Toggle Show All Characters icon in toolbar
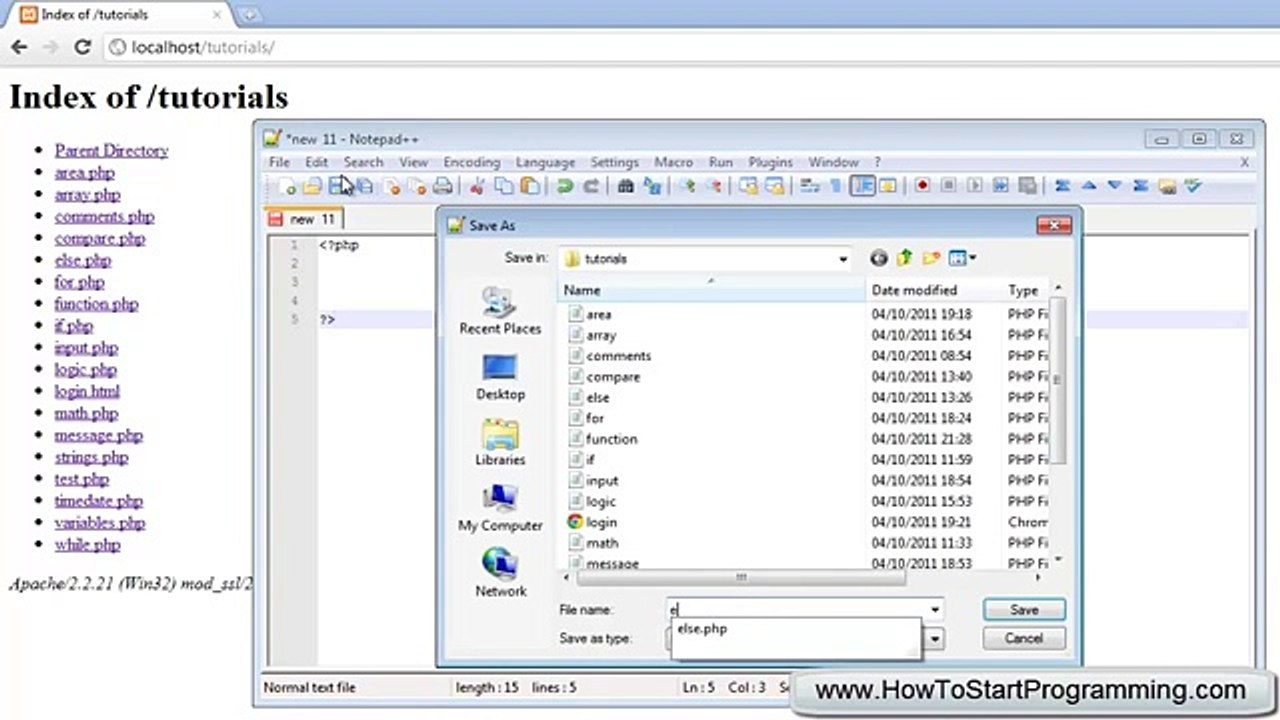Screen dimensions: 1280x720 click(836, 186)
